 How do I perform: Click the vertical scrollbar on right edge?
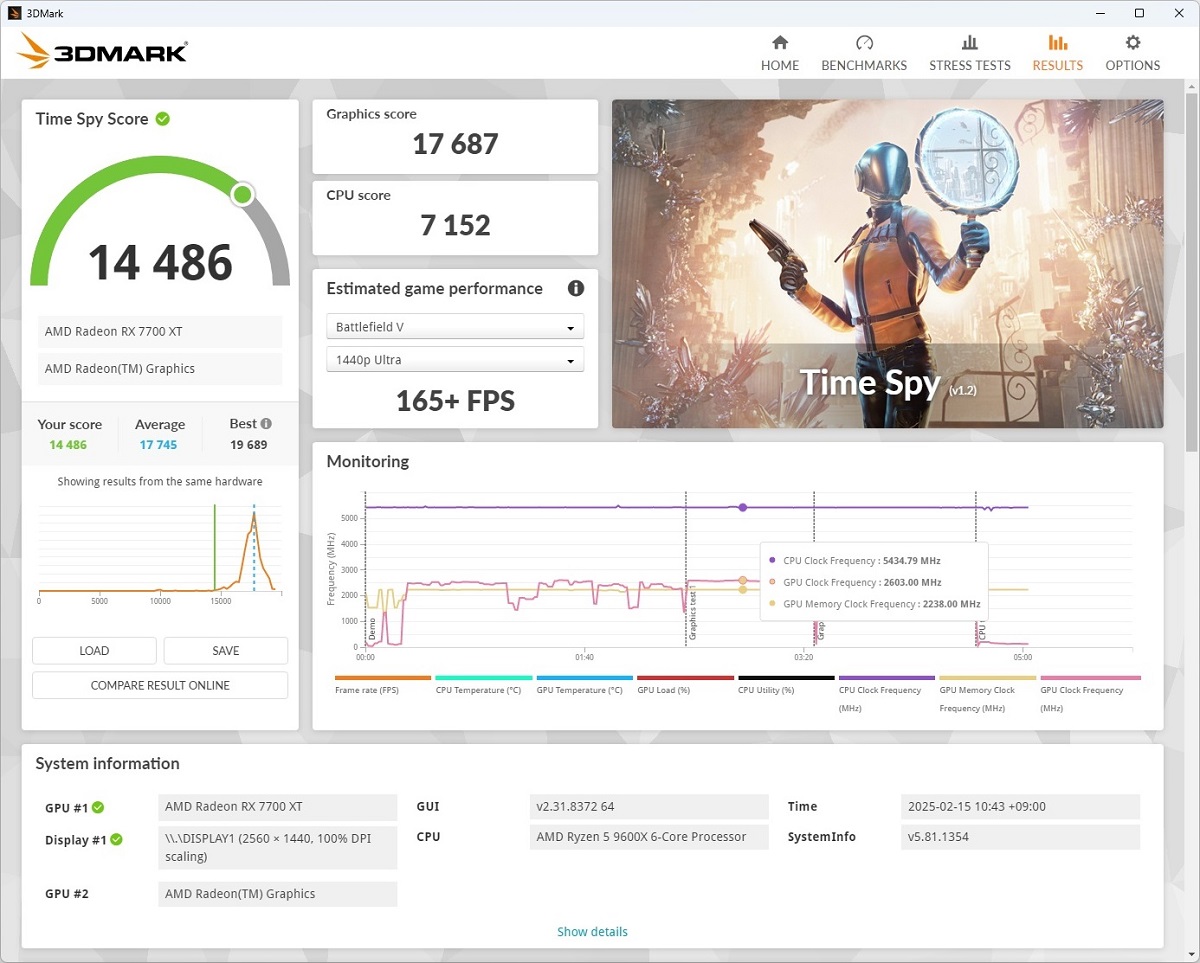1191,270
